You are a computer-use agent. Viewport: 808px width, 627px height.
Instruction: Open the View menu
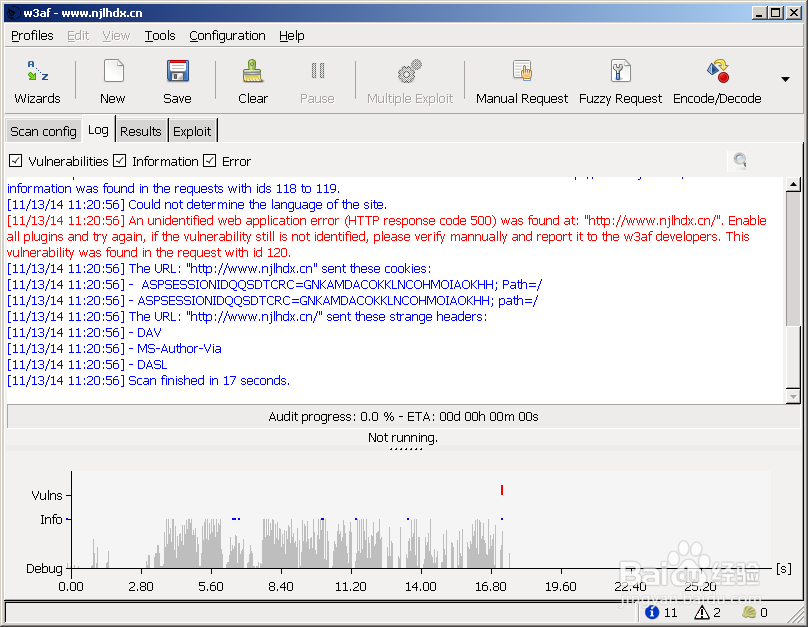tap(116, 36)
